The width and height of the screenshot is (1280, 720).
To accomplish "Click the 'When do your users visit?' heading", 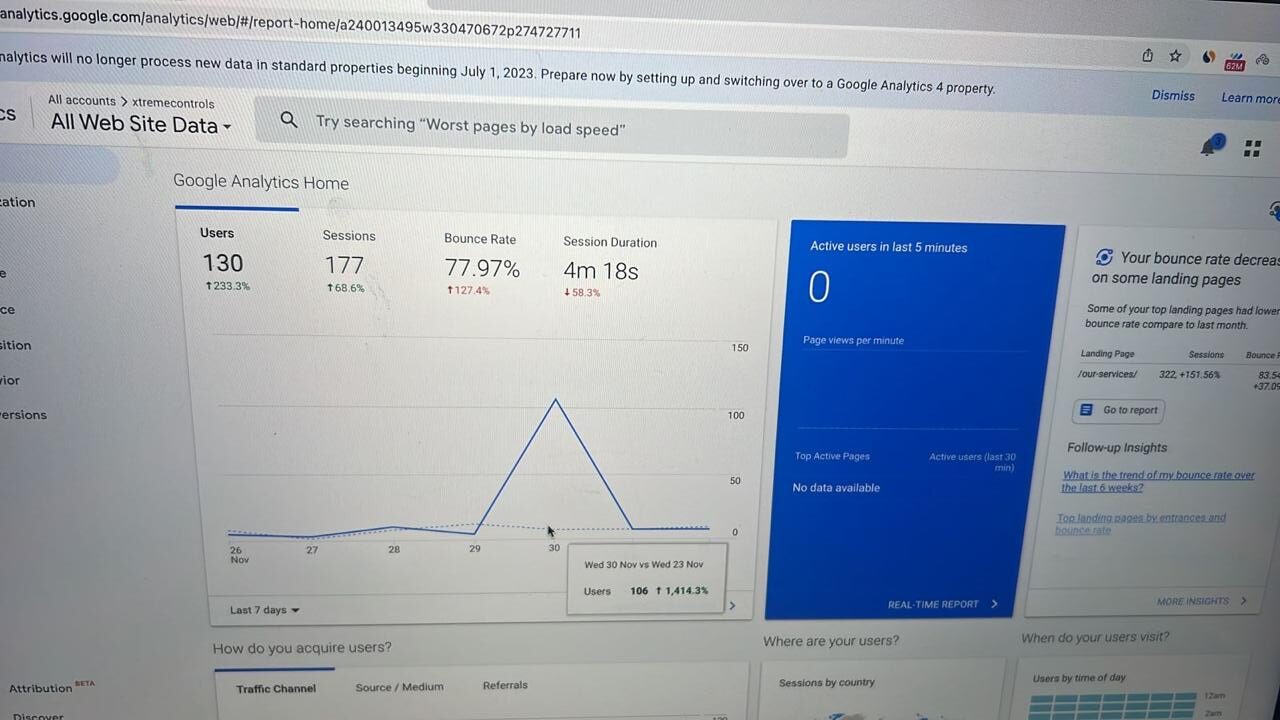I will click(1095, 637).
